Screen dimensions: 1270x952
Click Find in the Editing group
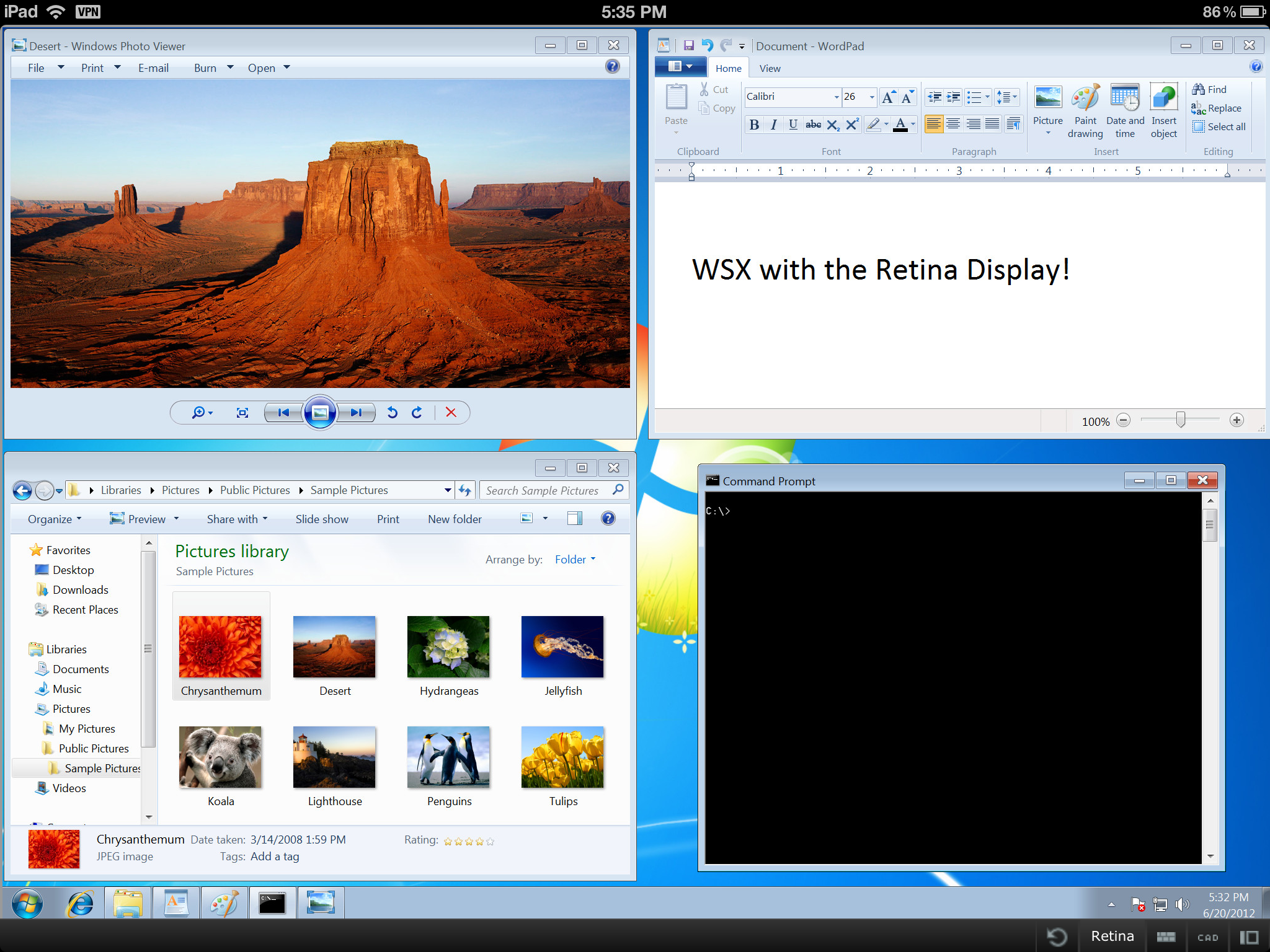tap(1210, 89)
